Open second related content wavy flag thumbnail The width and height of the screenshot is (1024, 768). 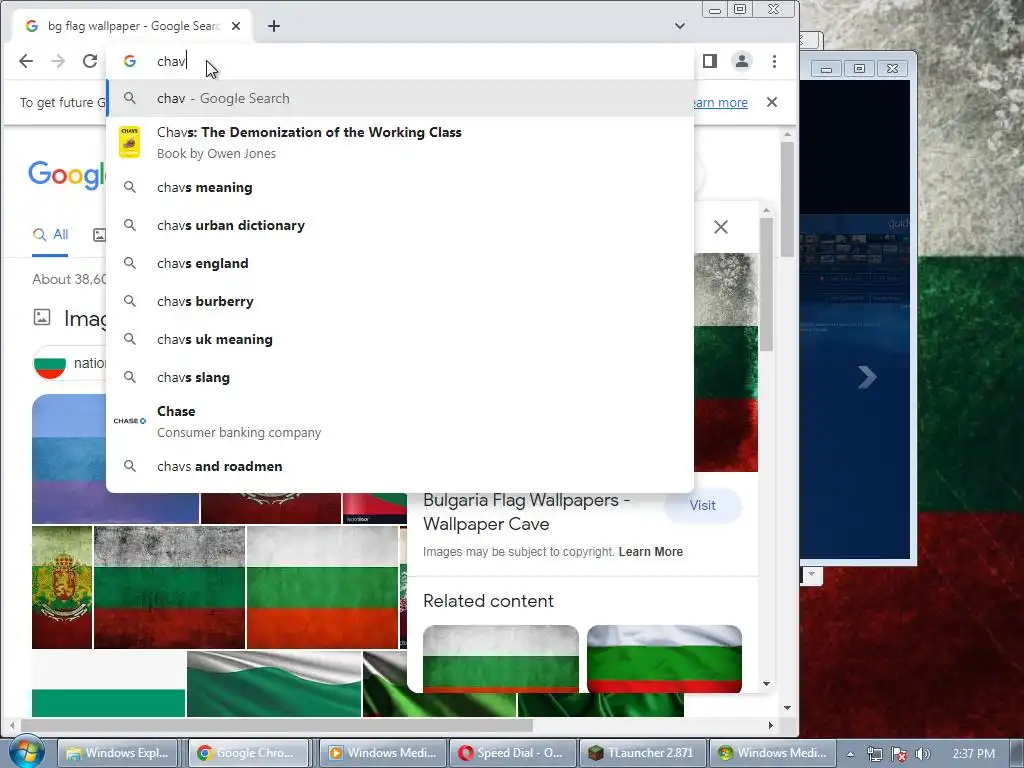664,658
